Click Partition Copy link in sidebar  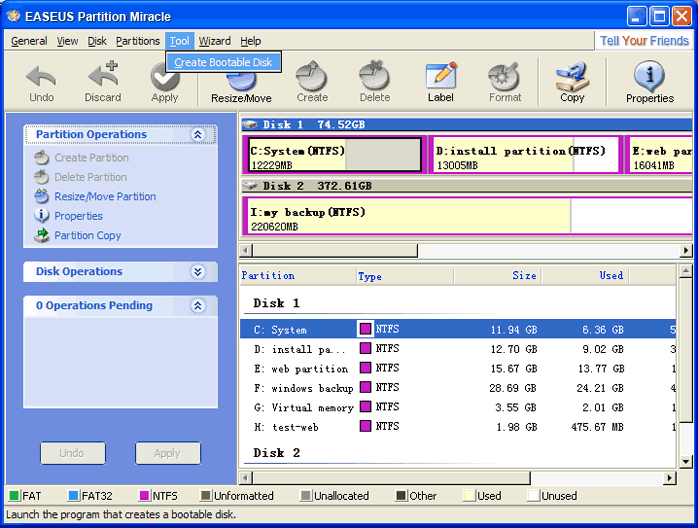(88, 235)
